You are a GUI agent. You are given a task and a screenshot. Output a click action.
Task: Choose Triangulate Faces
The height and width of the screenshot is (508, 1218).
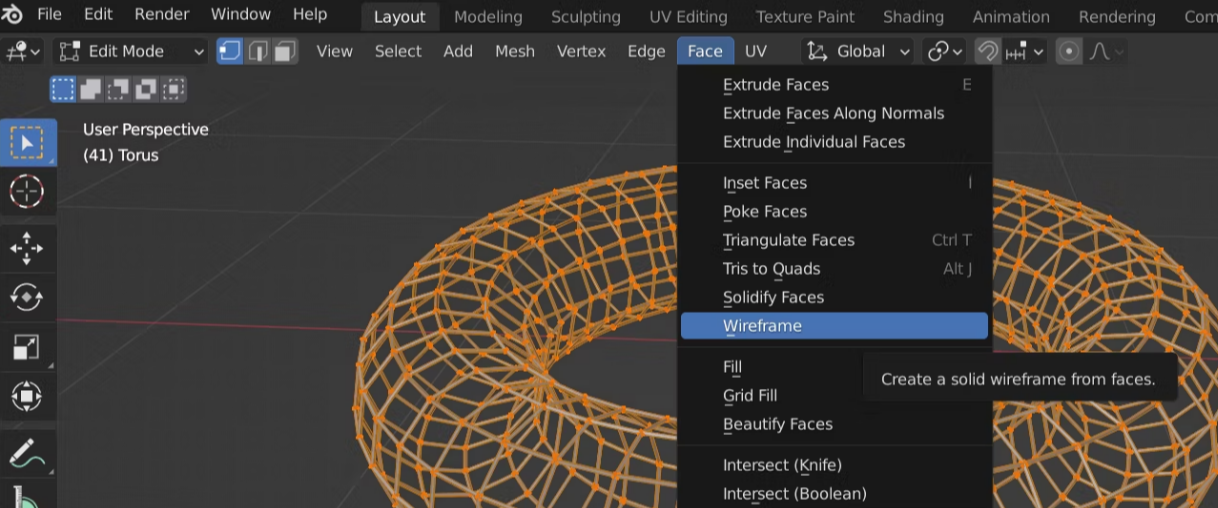(834, 240)
